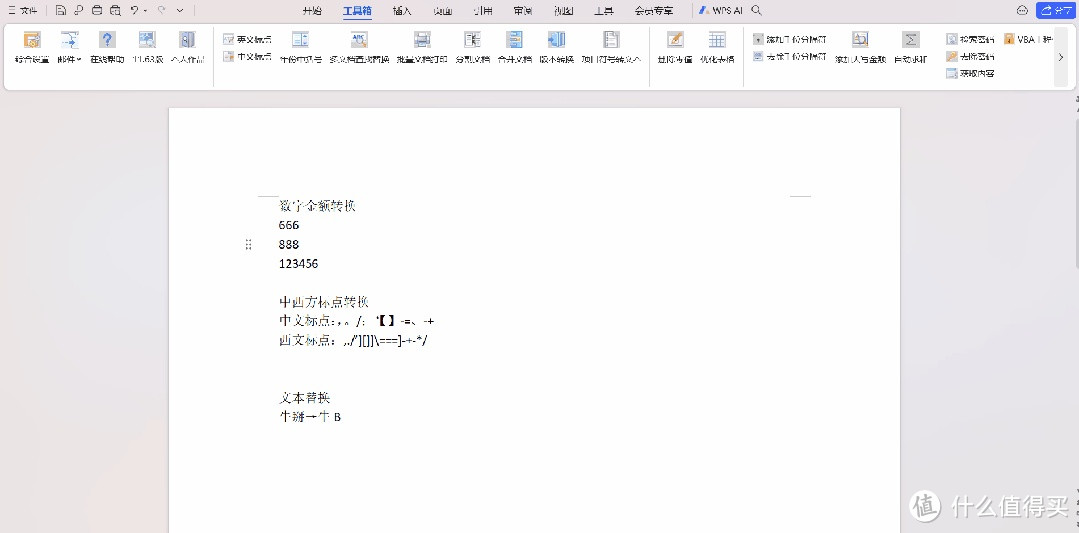1079x533 pixels.
Task: Click the paragraph handle beside line 888
Action: [248, 244]
